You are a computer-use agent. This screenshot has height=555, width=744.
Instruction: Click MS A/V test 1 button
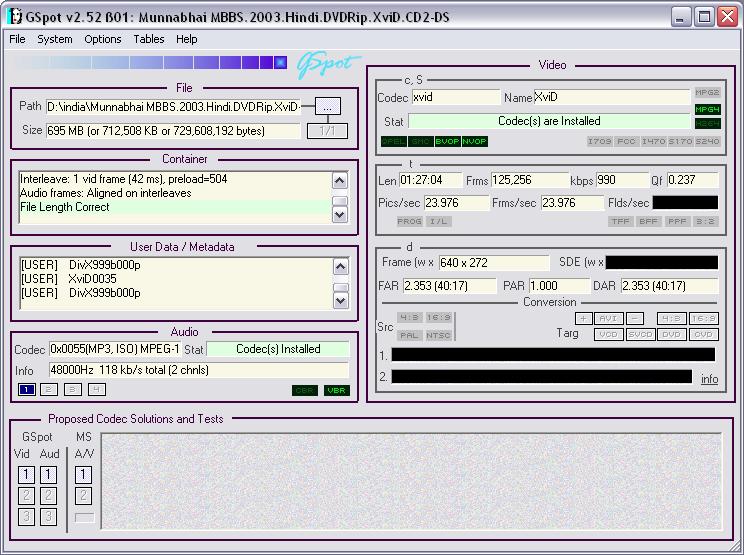pyautogui.click(x=84, y=474)
